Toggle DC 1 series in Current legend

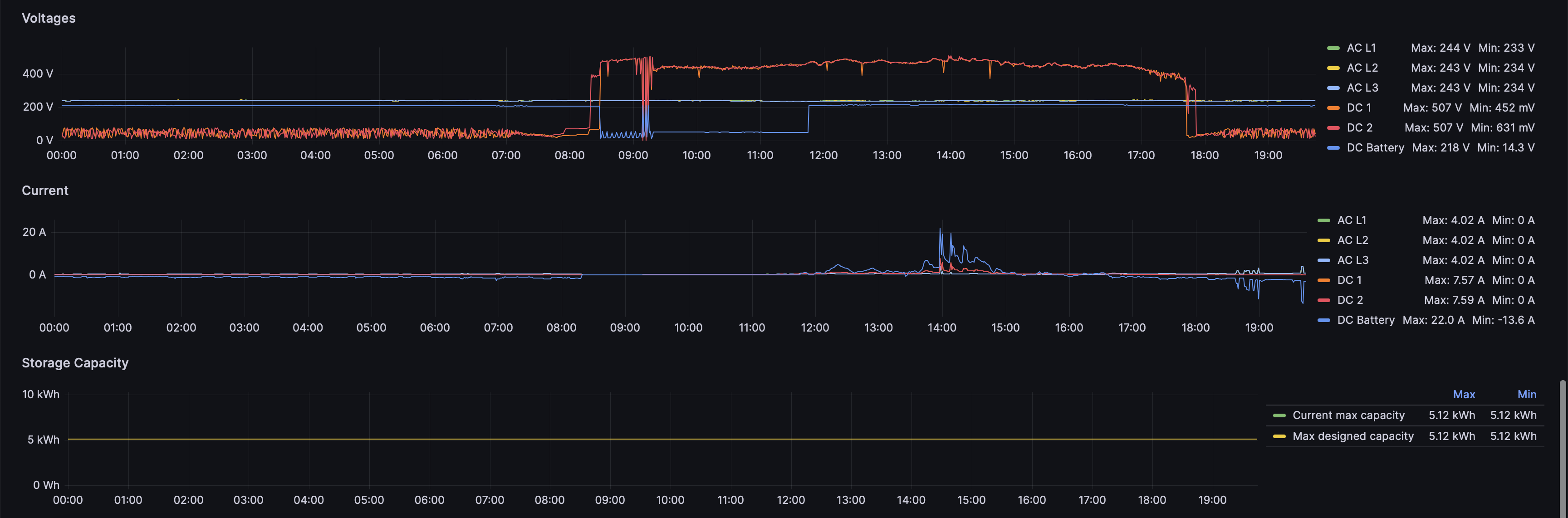pyautogui.click(x=1349, y=280)
